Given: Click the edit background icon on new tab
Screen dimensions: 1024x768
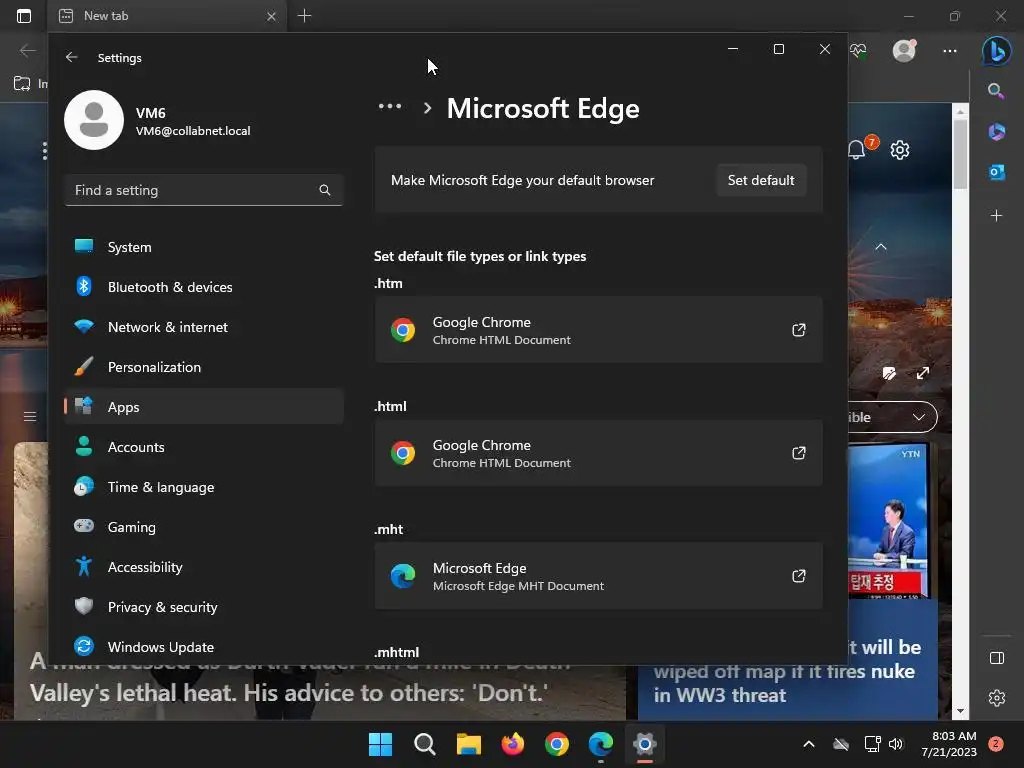Looking at the screenshot, I should pyautogui.click(x=889, y=374).
